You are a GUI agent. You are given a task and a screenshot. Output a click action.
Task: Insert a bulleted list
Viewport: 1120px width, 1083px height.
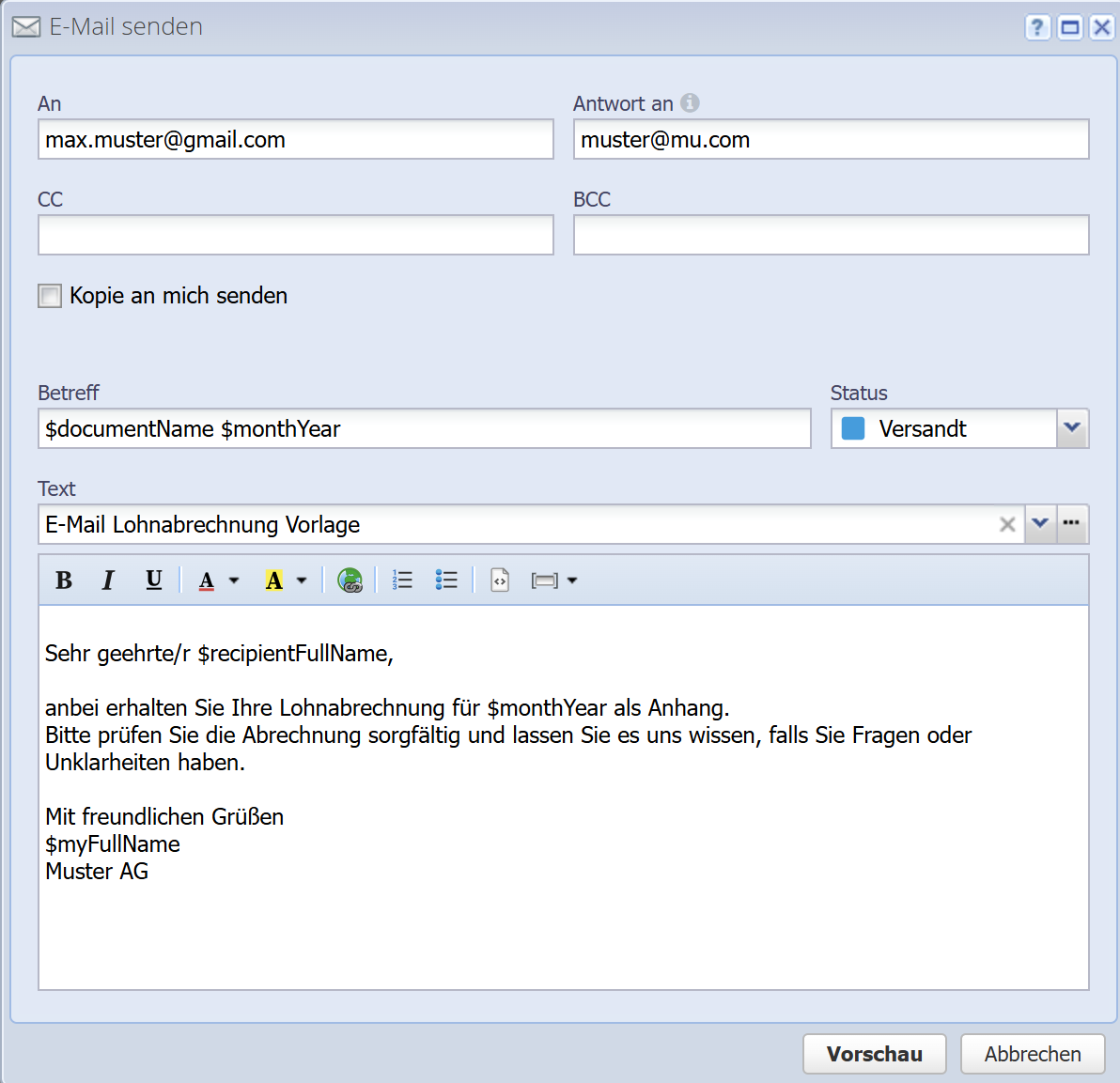(446, 580)
